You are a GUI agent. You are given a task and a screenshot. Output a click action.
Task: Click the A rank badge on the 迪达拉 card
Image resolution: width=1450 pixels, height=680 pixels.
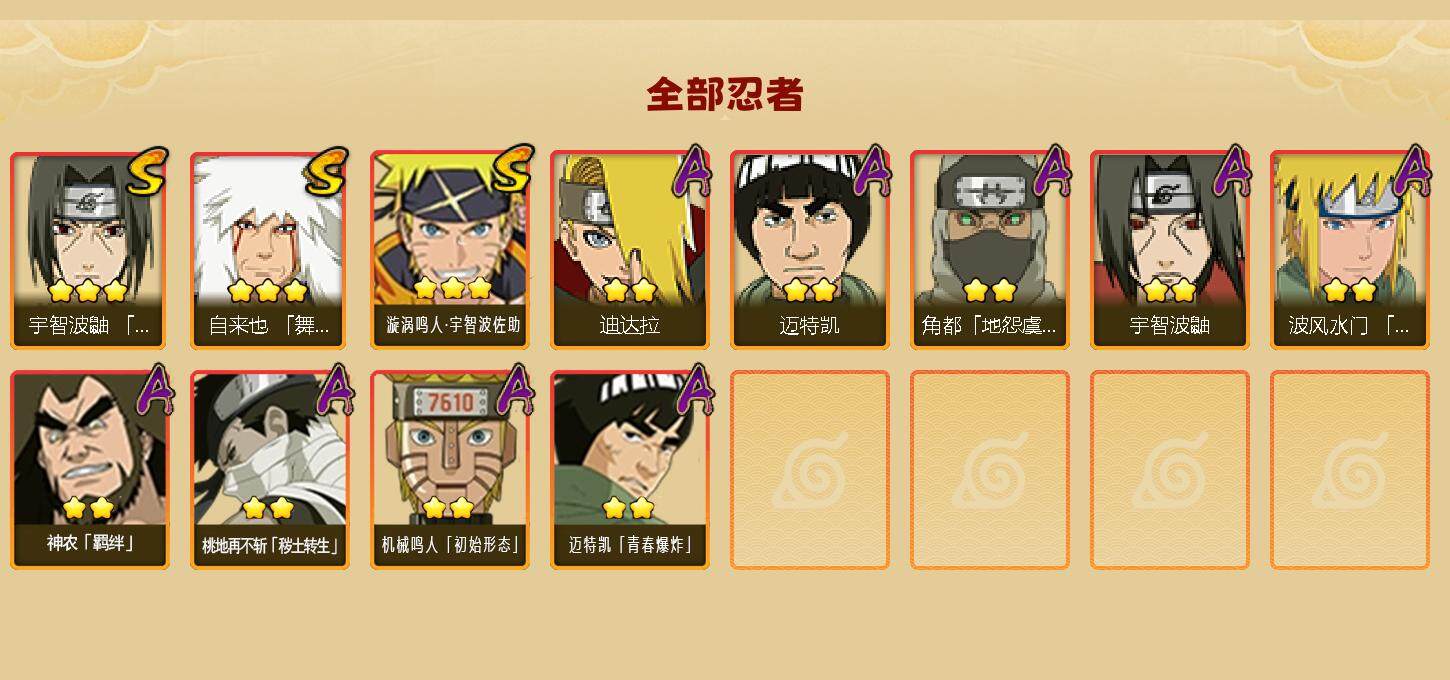691,172
